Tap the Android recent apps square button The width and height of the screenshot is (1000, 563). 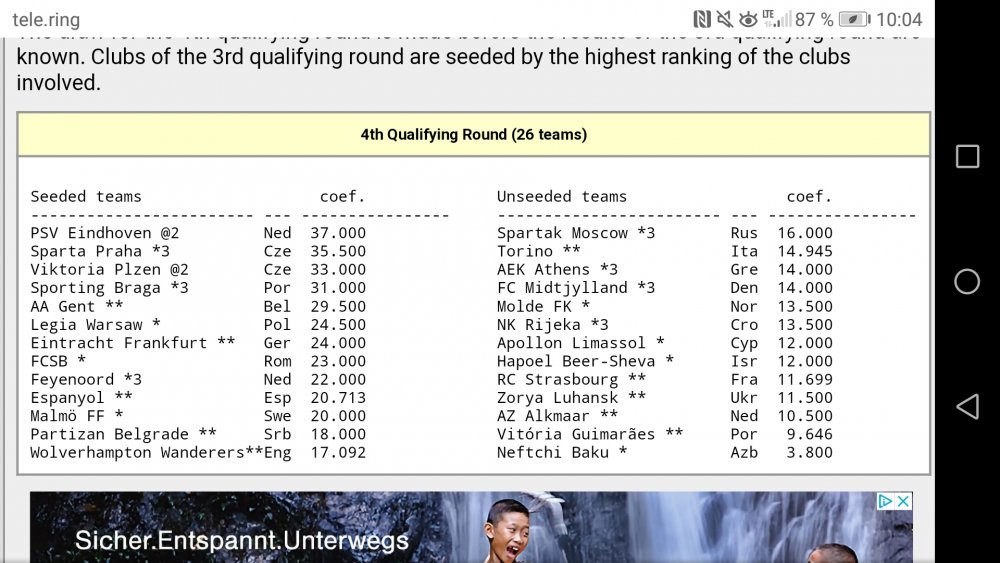967,156
